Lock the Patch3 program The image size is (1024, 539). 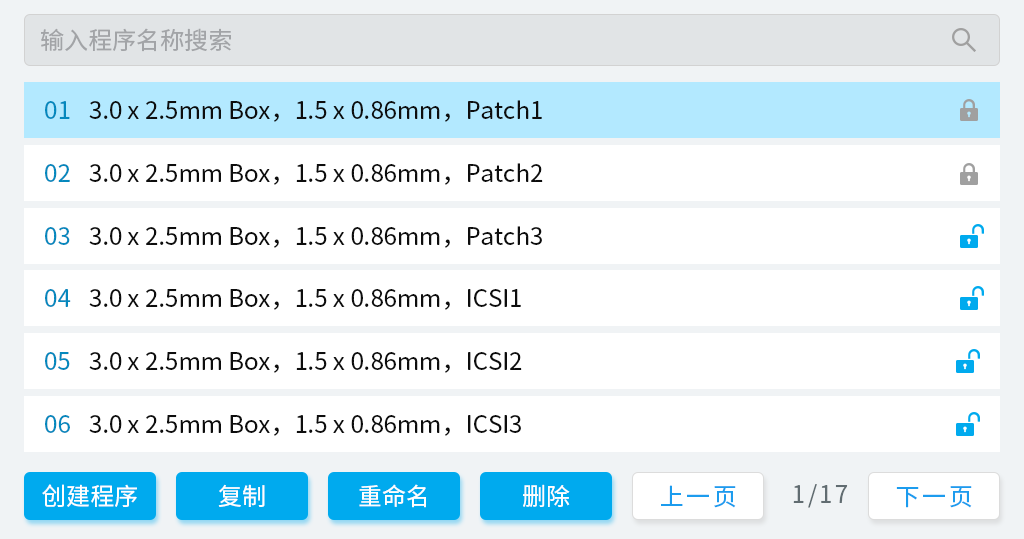(970, 237)
